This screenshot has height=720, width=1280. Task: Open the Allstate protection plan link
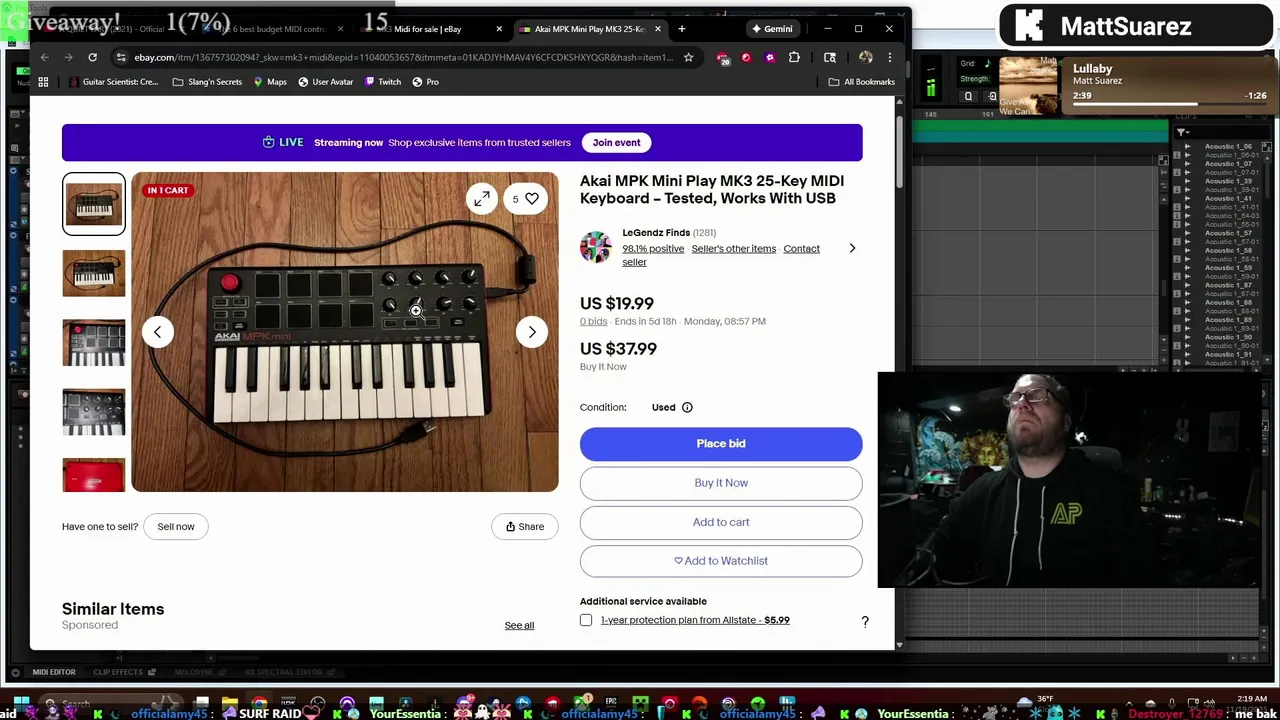(695, 620)
